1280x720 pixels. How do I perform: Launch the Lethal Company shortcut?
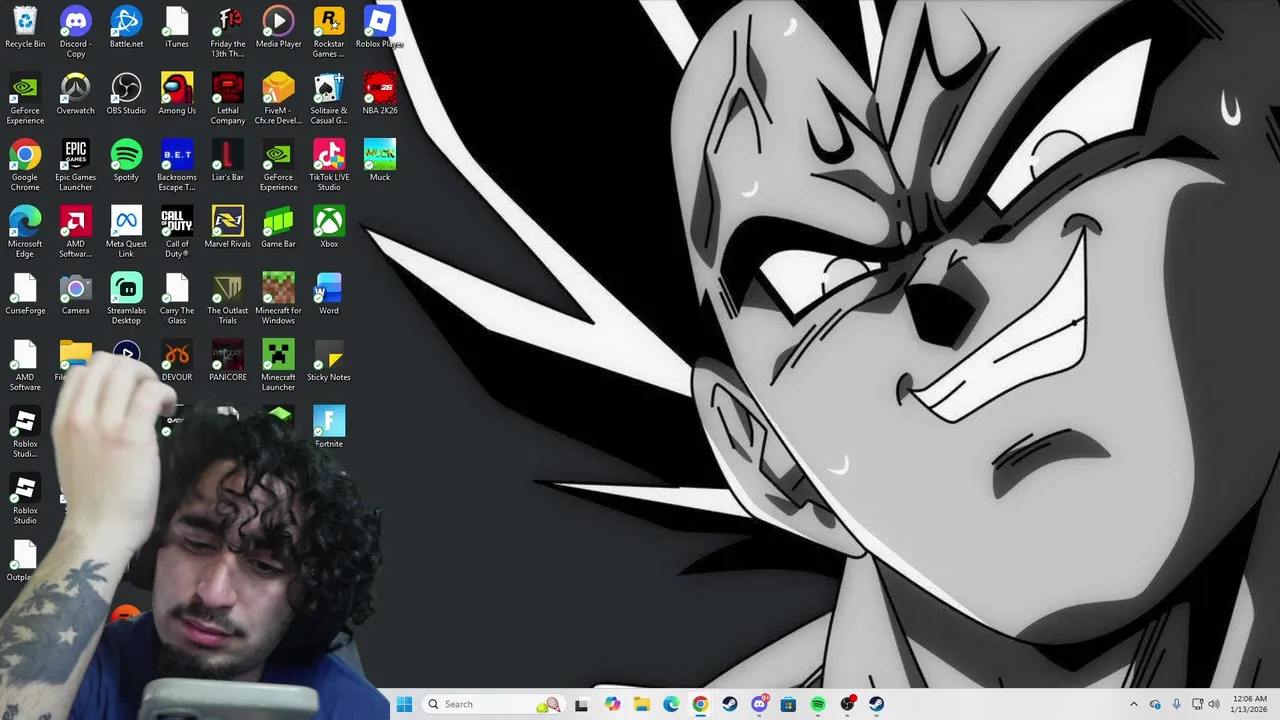tap(228, 99)
